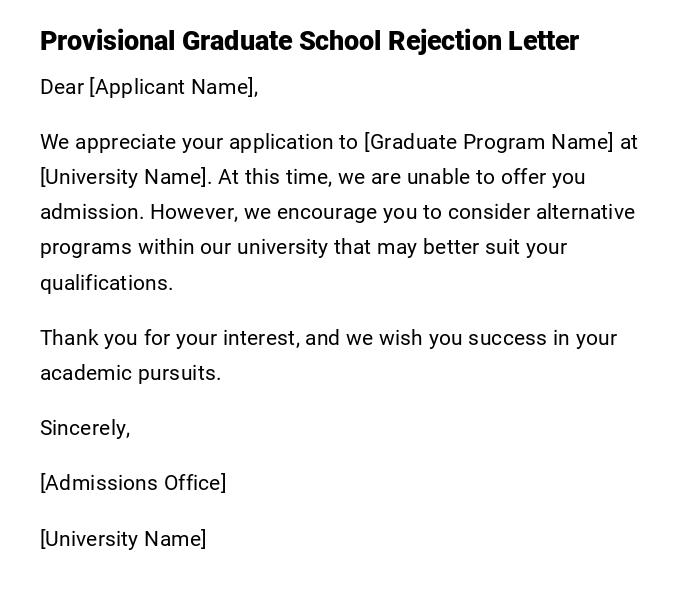700x601 pixels.
Task: Click [University Name] placeholder in the body paragraph
Action: click(125, 177)
